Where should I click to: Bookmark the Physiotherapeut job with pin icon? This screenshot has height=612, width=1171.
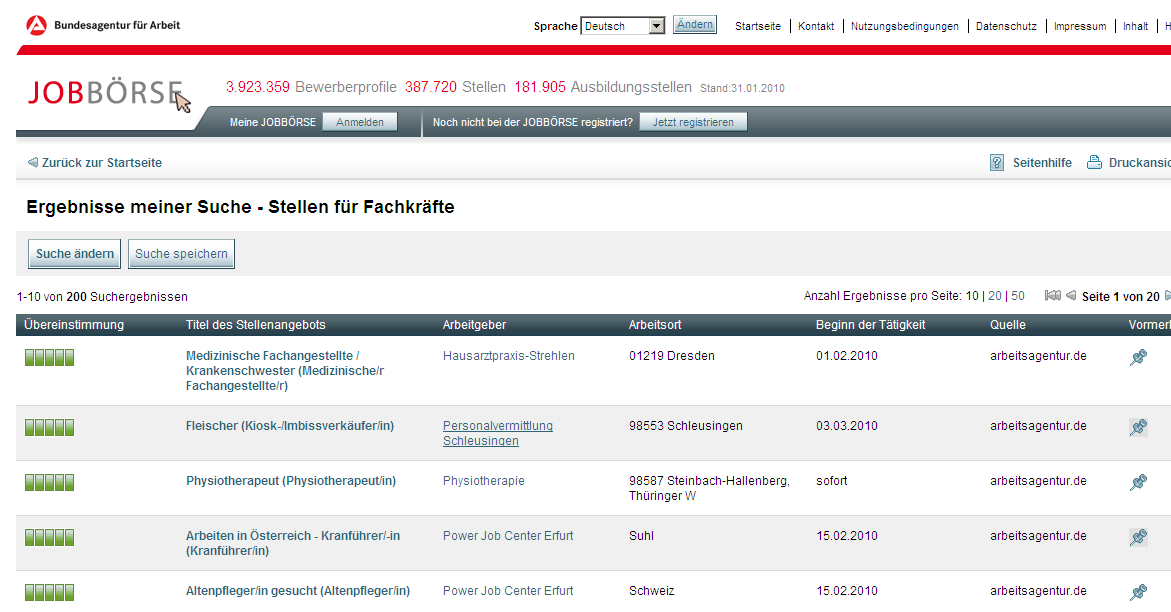click(1138, 482)
